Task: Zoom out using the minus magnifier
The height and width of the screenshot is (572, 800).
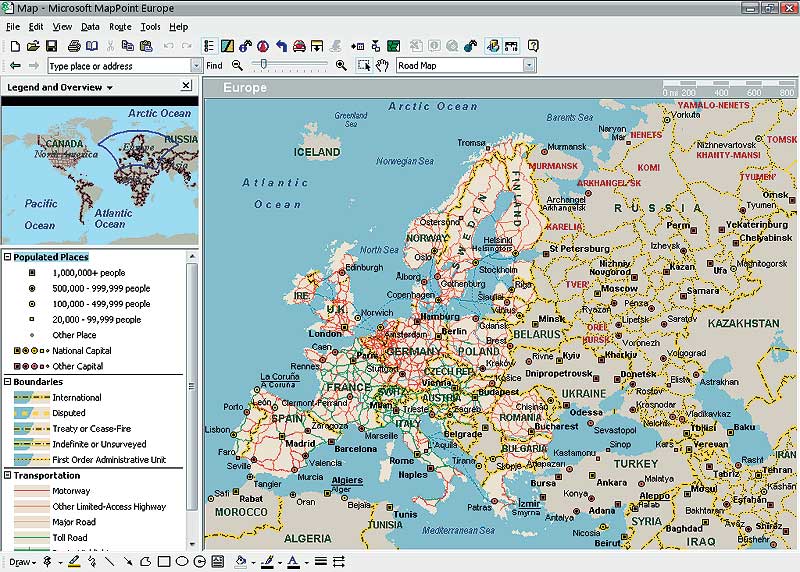Action: 237,65
